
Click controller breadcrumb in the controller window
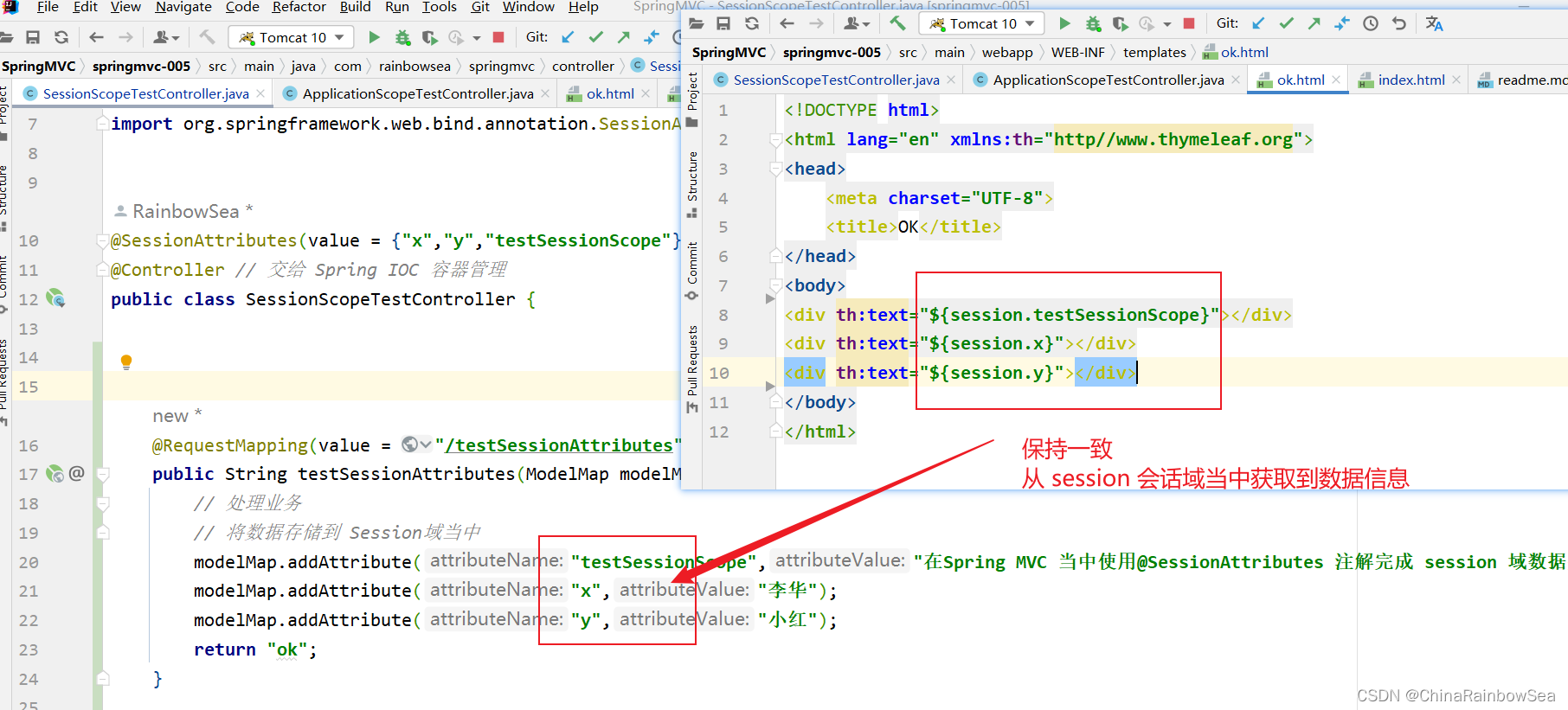point(583,66)
